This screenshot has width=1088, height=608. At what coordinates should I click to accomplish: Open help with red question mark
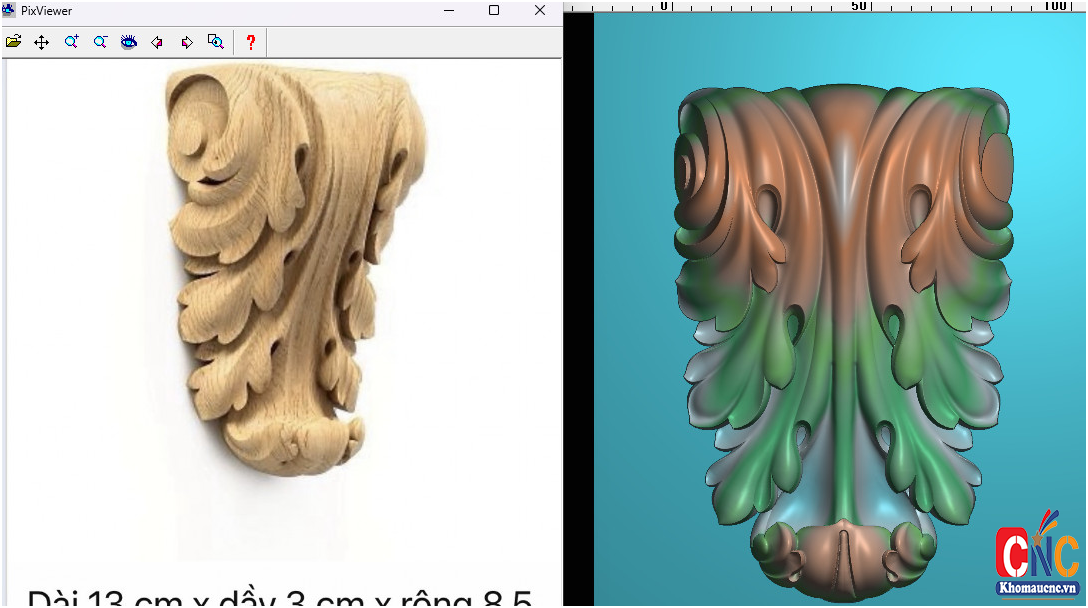[251, 42]
